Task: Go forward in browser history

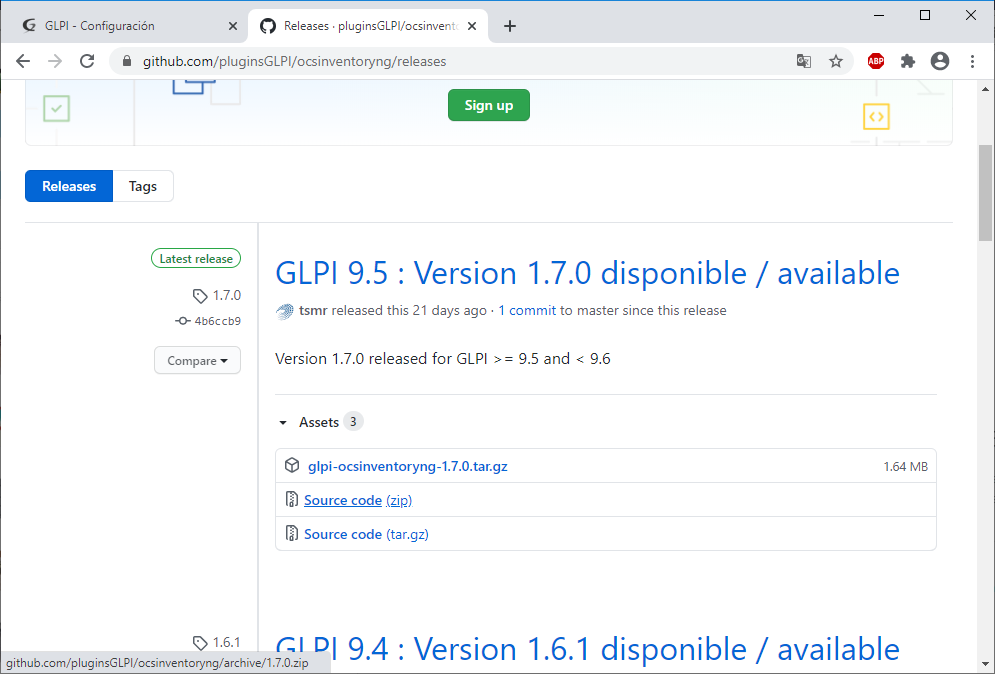Action: click(x=55, y=61)
